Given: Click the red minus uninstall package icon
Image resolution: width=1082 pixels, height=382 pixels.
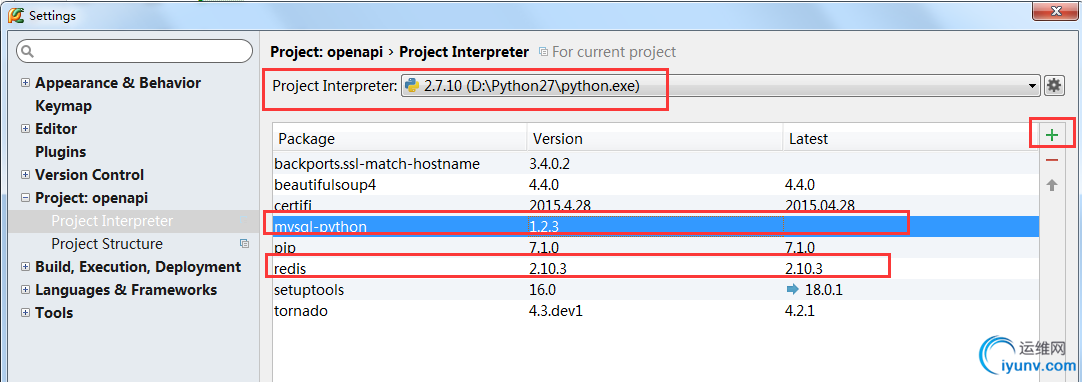Looking at the screenshot, I should (x=1052, y=160).
